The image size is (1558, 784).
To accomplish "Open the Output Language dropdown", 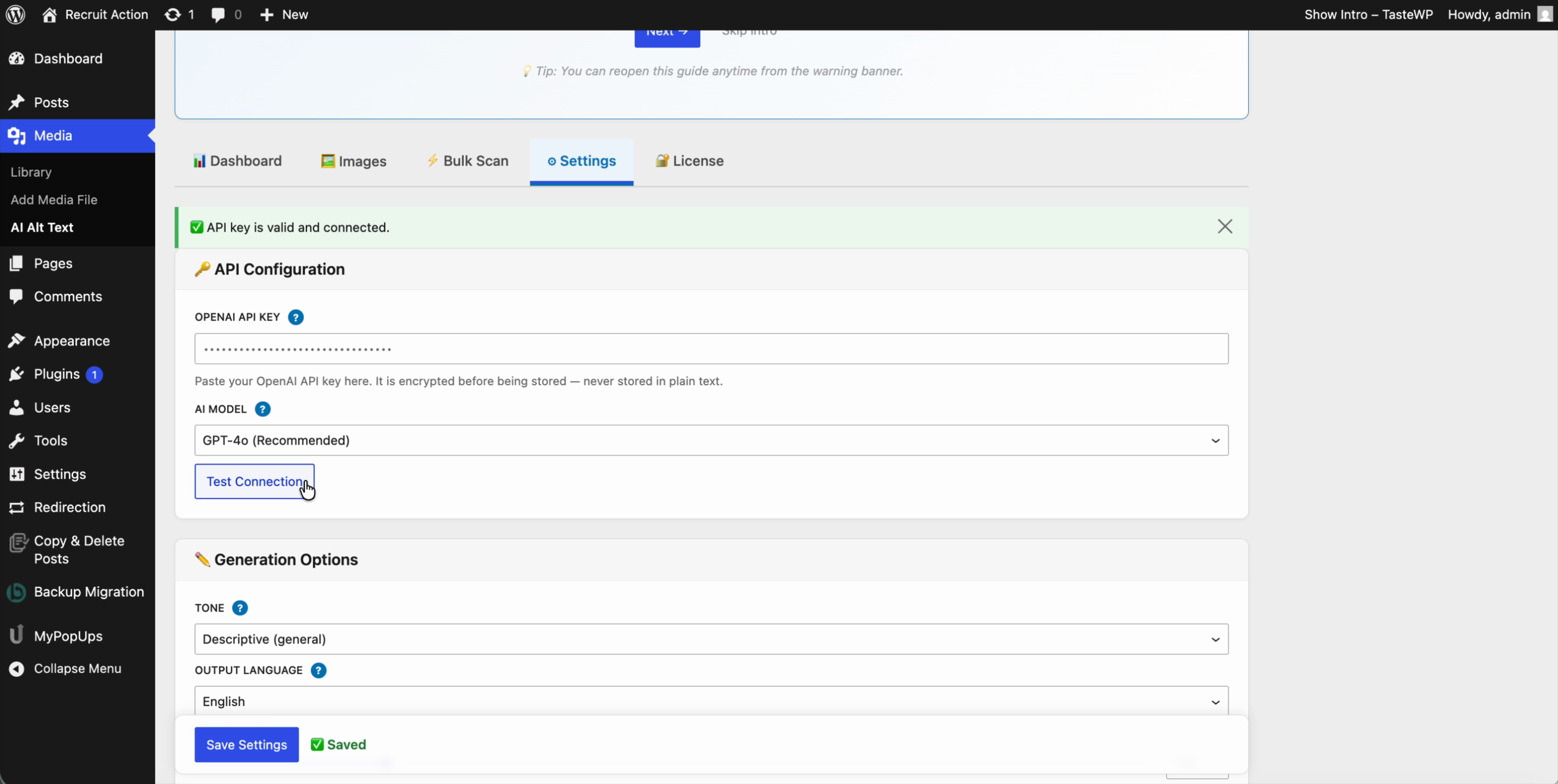I will pyautogui.click(x=711, y=701).
